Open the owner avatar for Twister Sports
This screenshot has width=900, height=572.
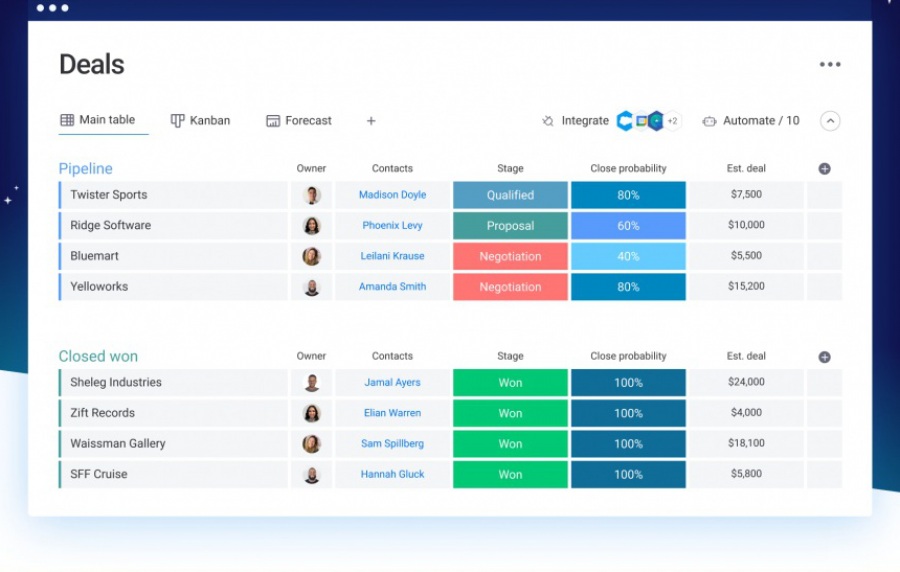point(312,195)
